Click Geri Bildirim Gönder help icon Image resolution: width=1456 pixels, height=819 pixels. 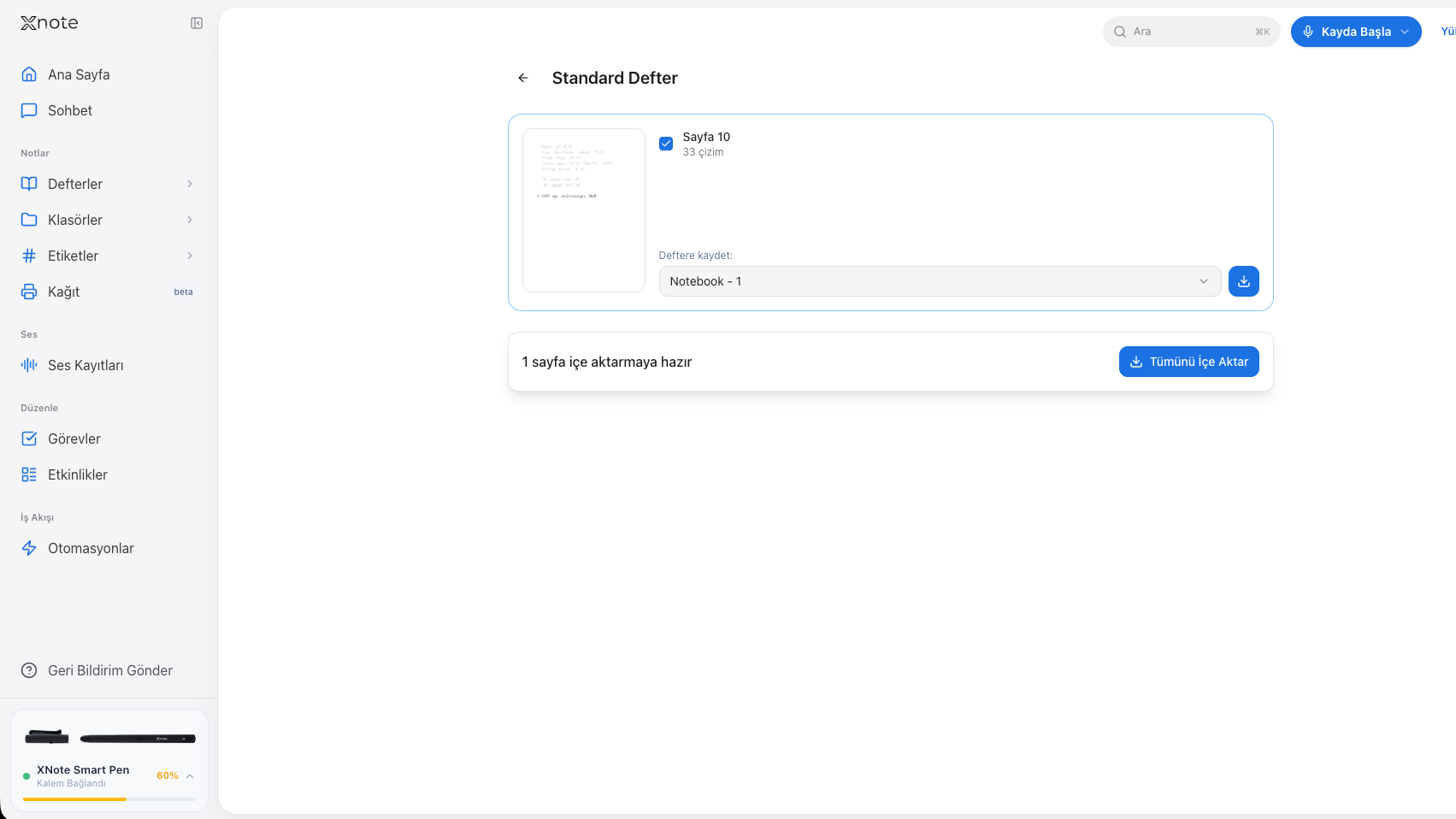click(x=29, y=670)
